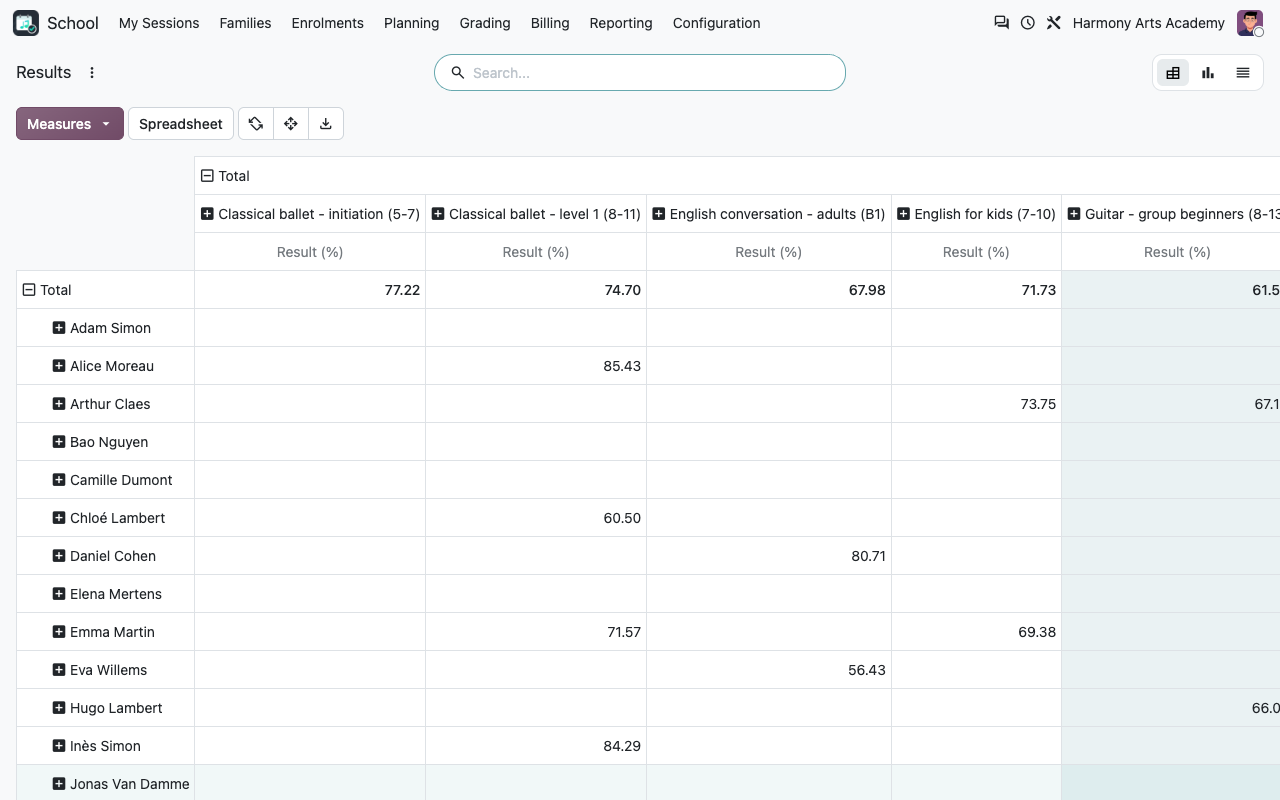Click Daniel Cohen's 80.71 result cell

coord(769,556)
